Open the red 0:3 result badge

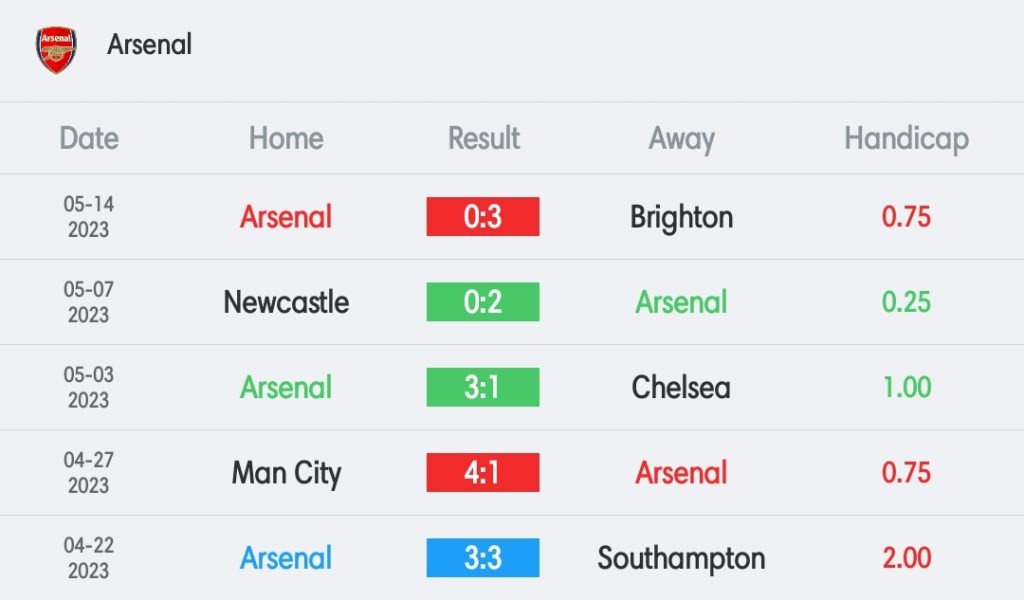tap(483, 217)
